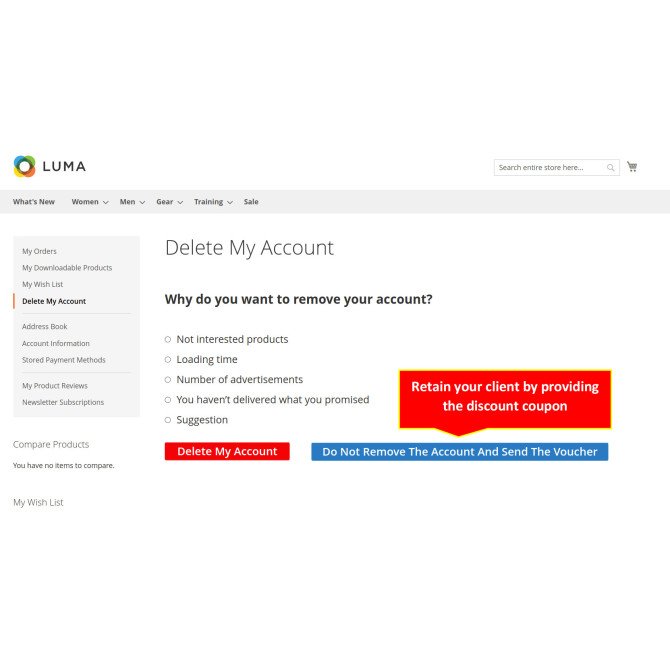670x670 pixels.
Task: Expand the Women menu chevron
Action: pyautogui.click(x=106, y=202)
